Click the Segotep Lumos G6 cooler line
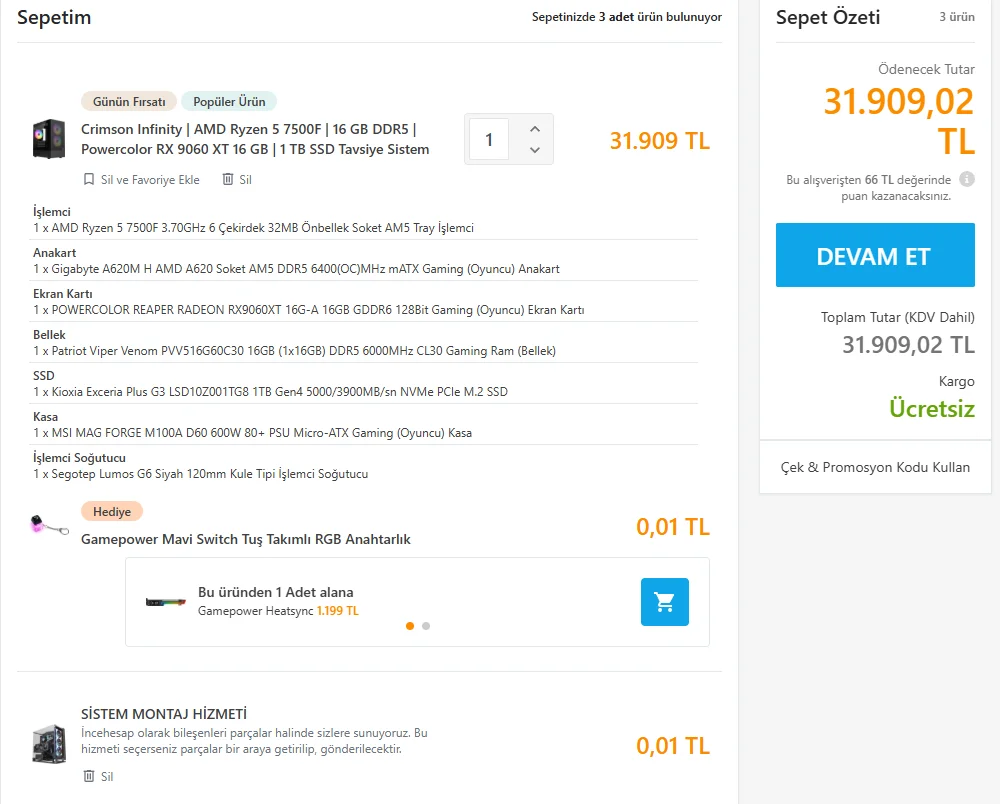The image size is (1000, 804). pyautogui.click(x=201, y=474)
